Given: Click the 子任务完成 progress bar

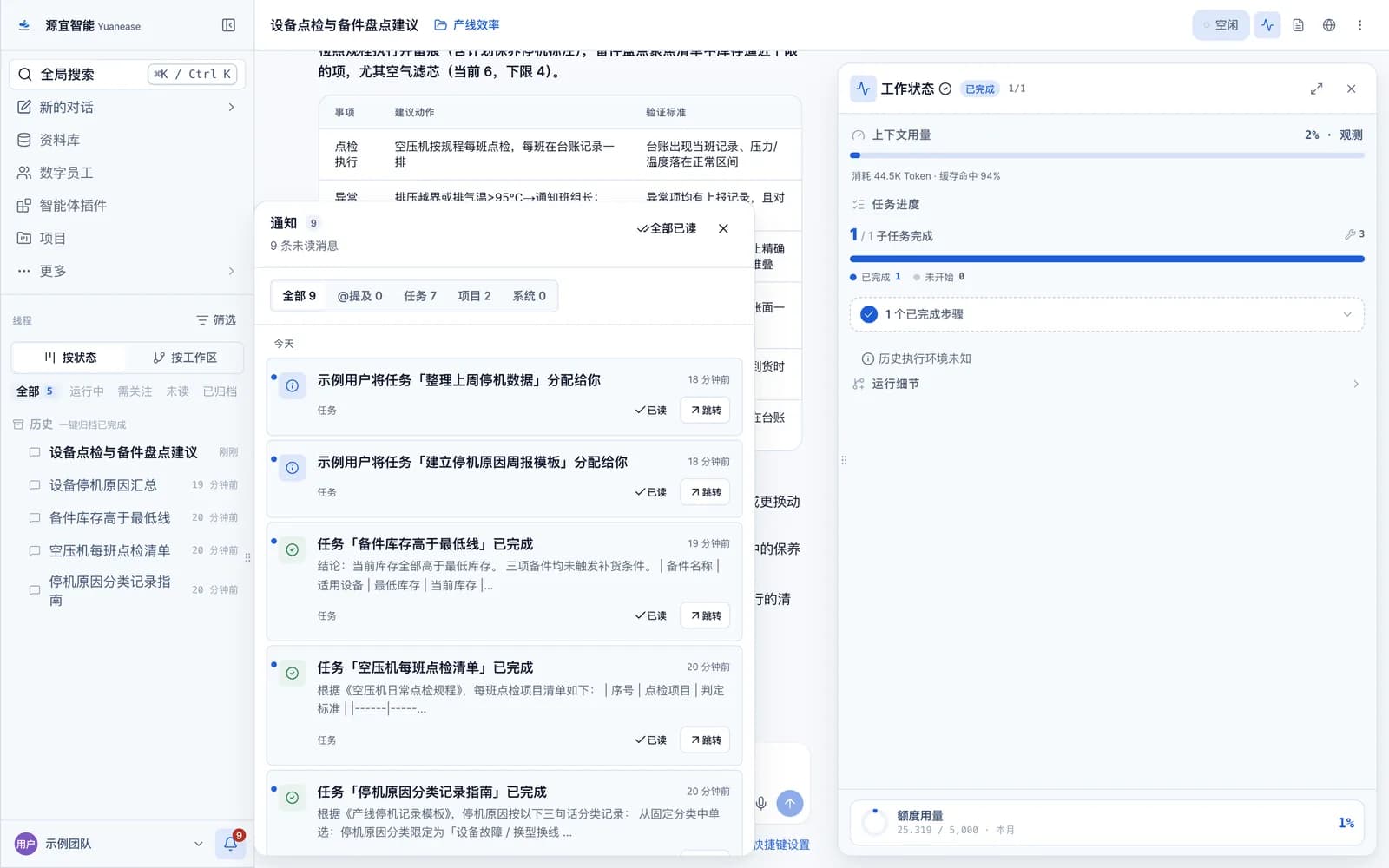Looking at the screenshot, I should coord(1107,259).
